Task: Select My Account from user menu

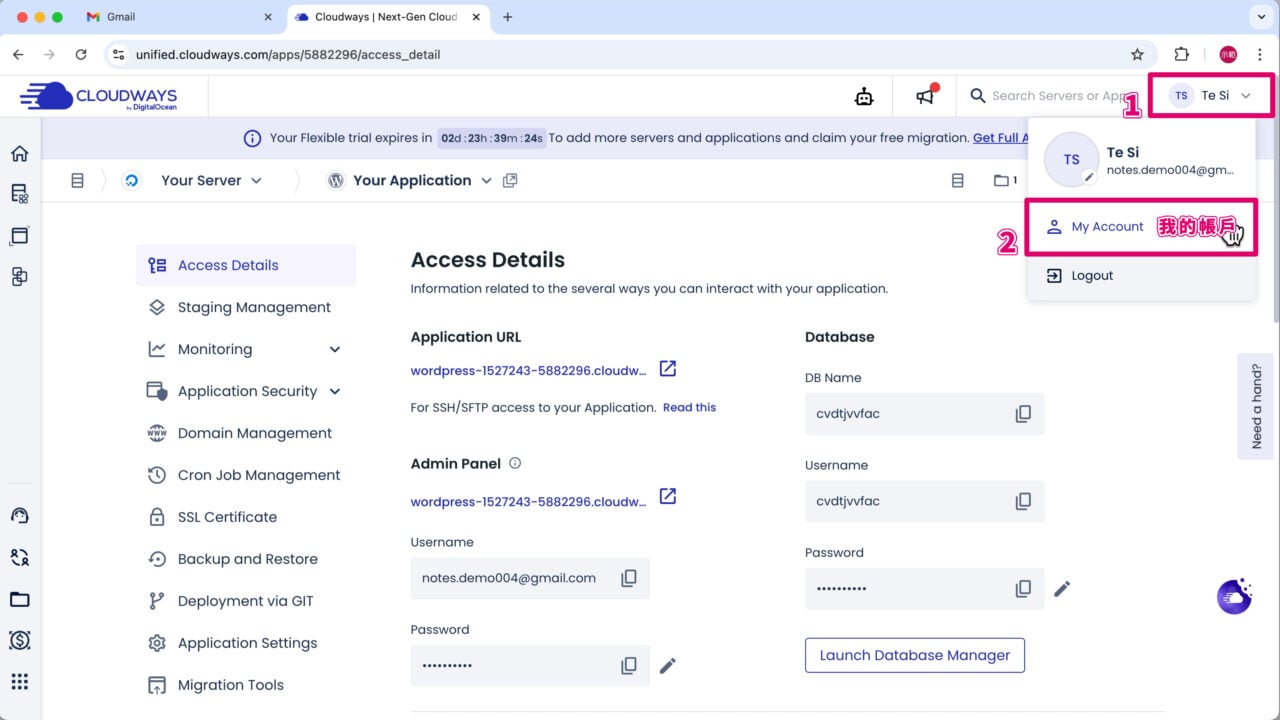Action: (x=1107, y=227)
